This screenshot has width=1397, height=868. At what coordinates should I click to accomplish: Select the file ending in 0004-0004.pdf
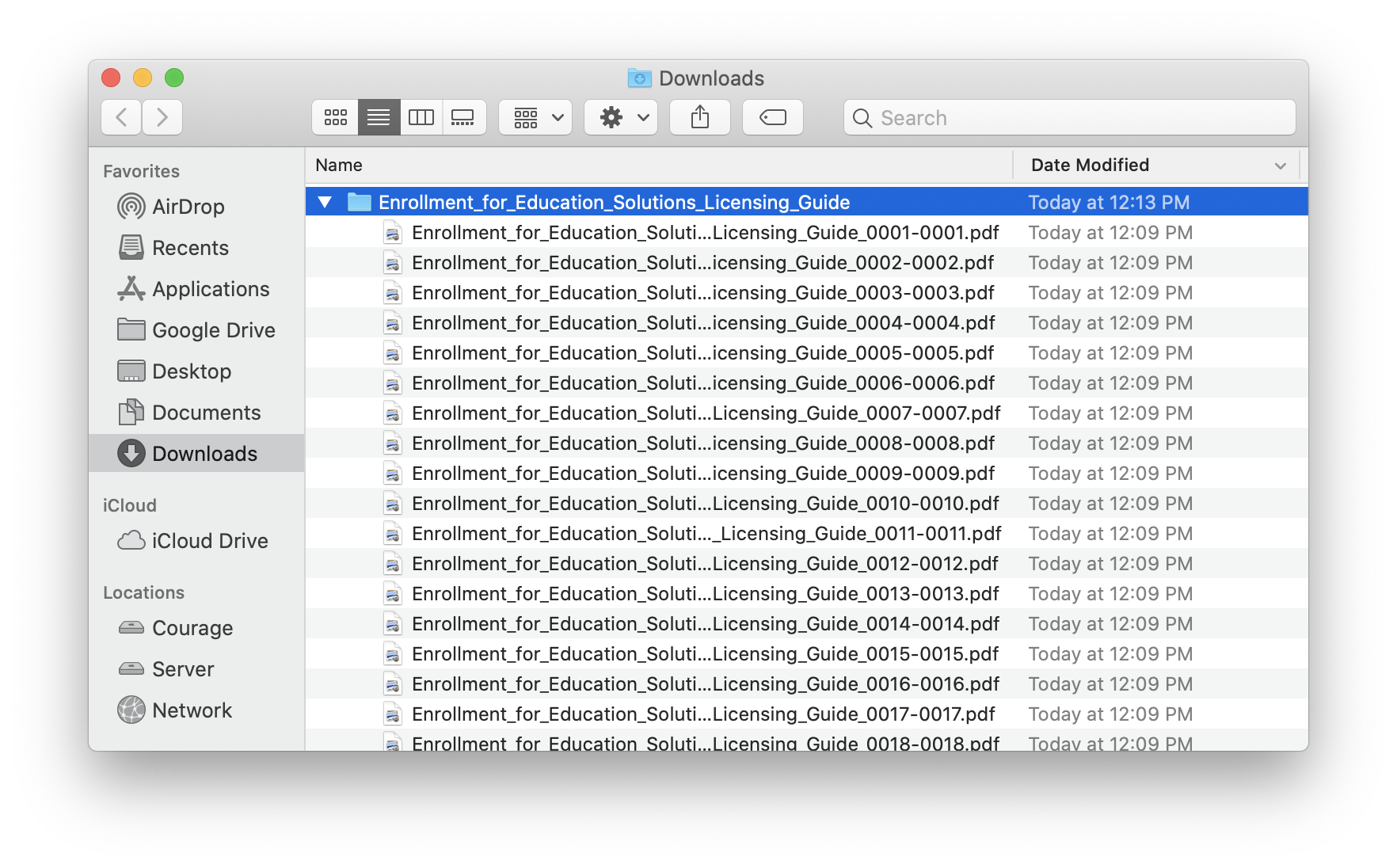pos(806,323)
